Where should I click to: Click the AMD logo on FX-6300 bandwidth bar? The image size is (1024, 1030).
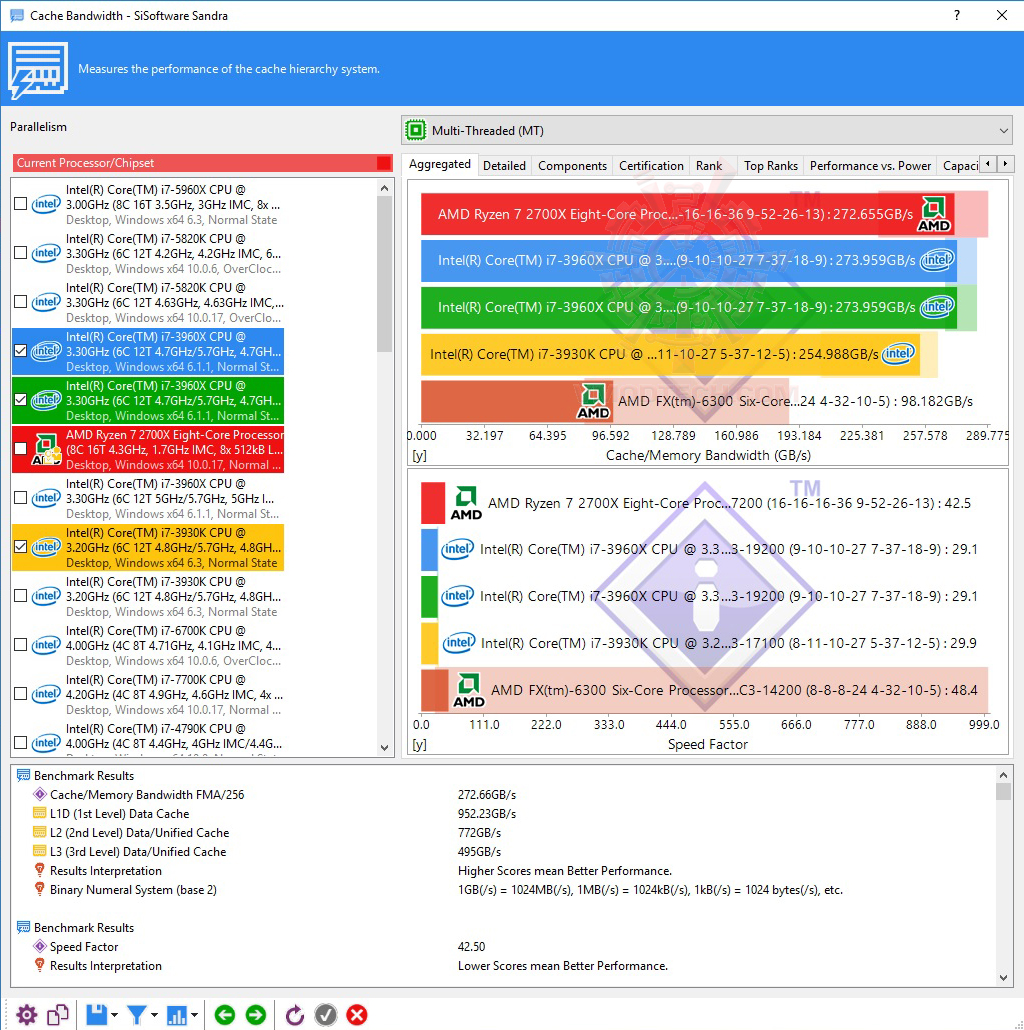(593, 401)
